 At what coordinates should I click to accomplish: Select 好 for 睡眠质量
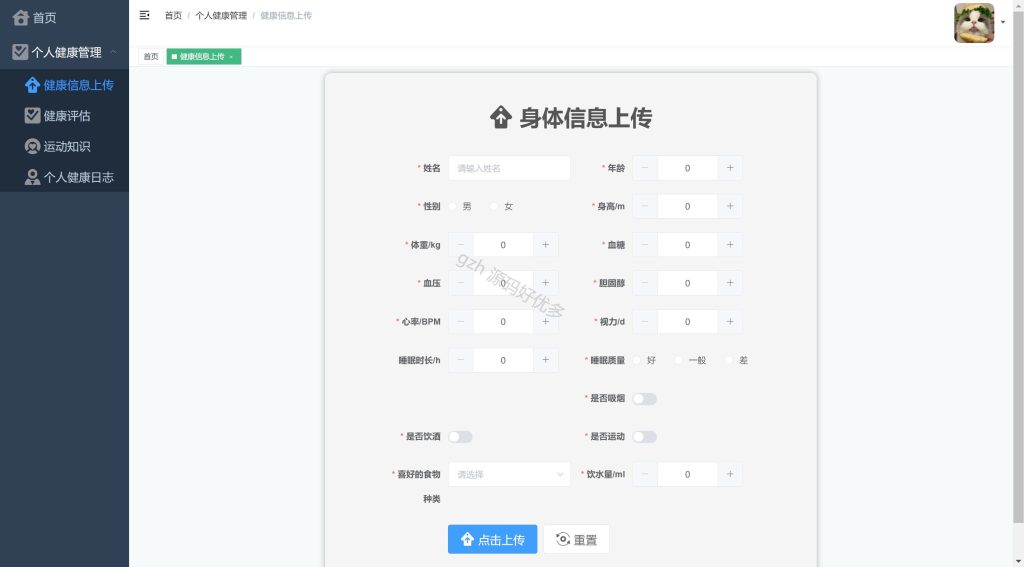(637, 360)
